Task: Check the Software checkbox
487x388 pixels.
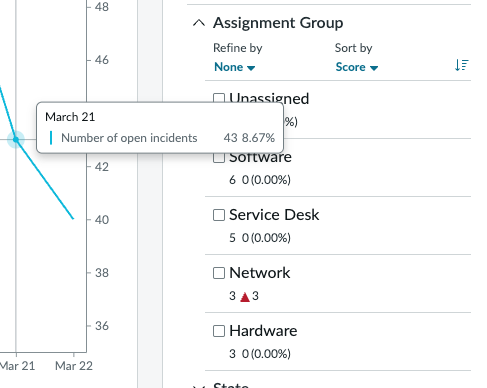Action: tap(219, 158)
